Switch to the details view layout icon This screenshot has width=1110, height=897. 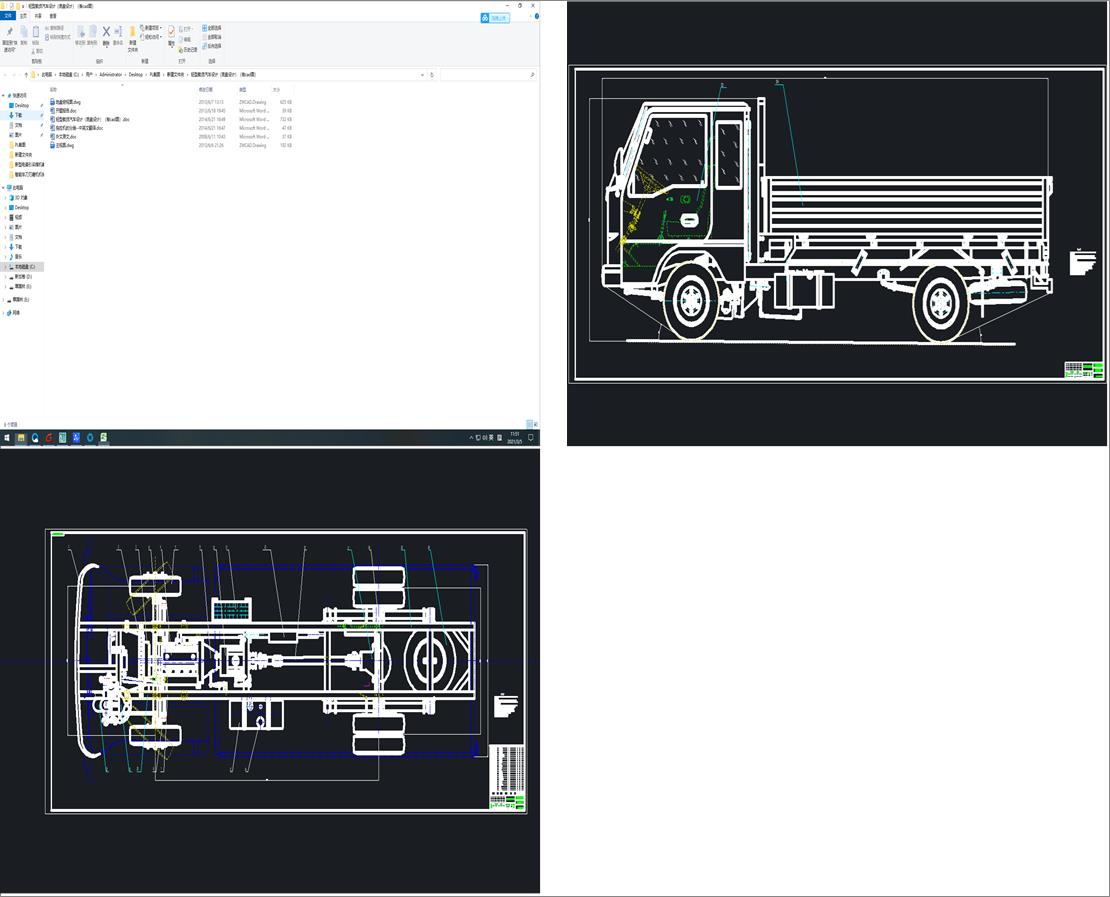coord(530,424)
